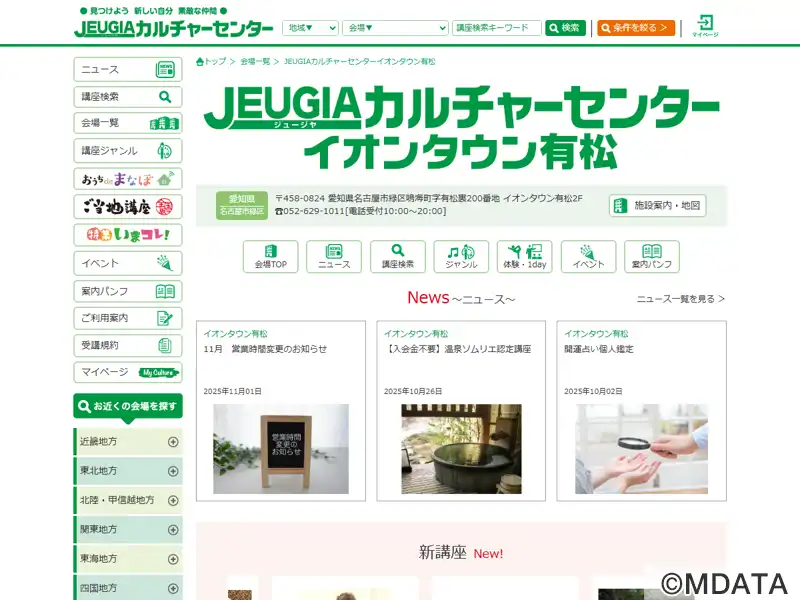
Task: Click the 会場TOP icon button
Action: [270, 257]
